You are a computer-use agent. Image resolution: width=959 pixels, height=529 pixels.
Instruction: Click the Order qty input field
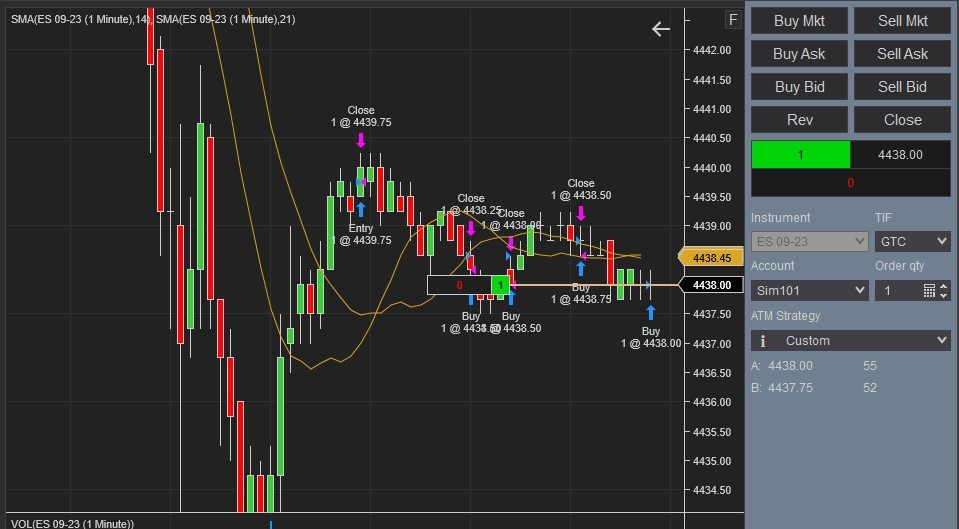click(x=898, y=290)
